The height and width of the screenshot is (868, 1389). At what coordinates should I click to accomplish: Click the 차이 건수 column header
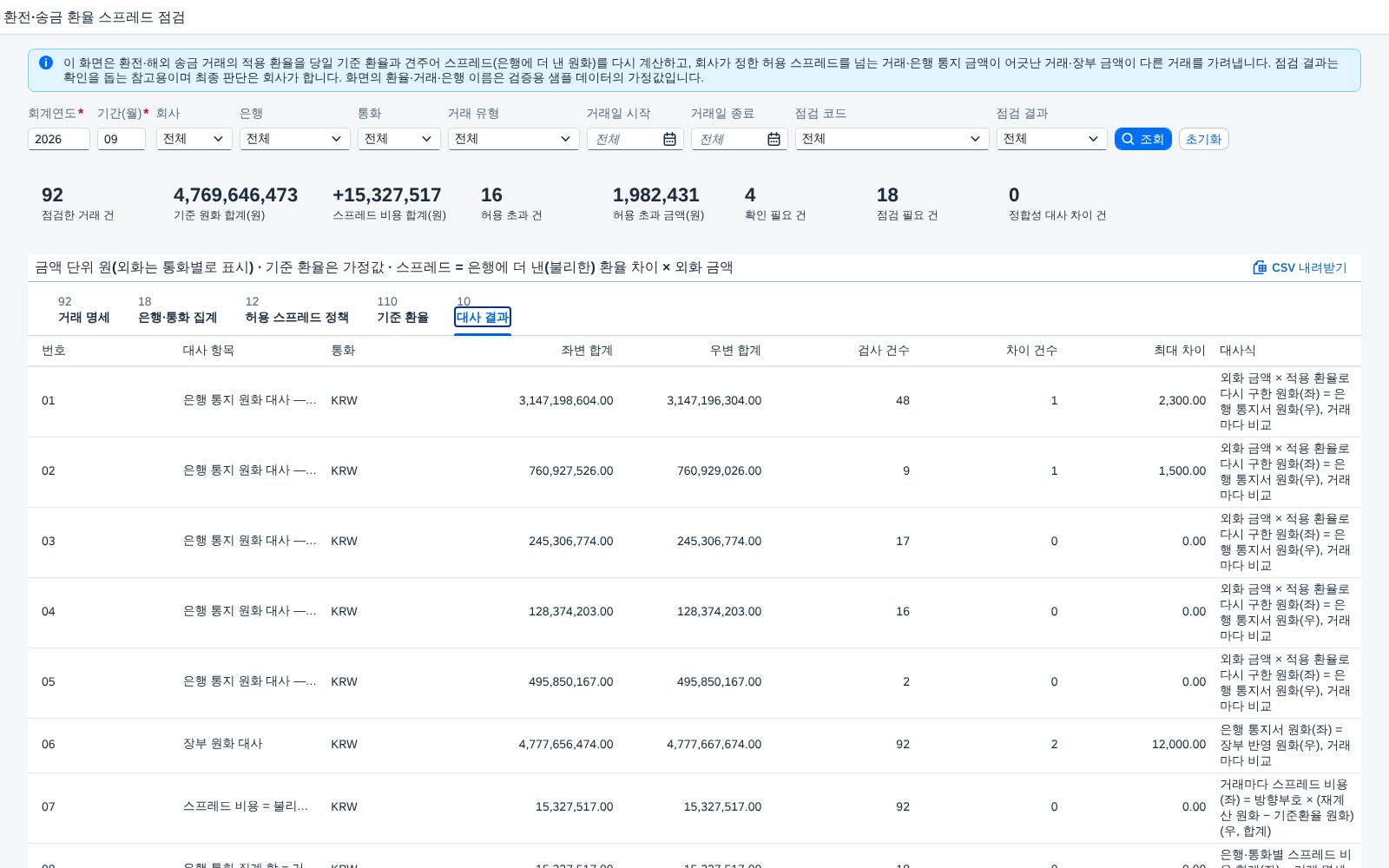1031,351
